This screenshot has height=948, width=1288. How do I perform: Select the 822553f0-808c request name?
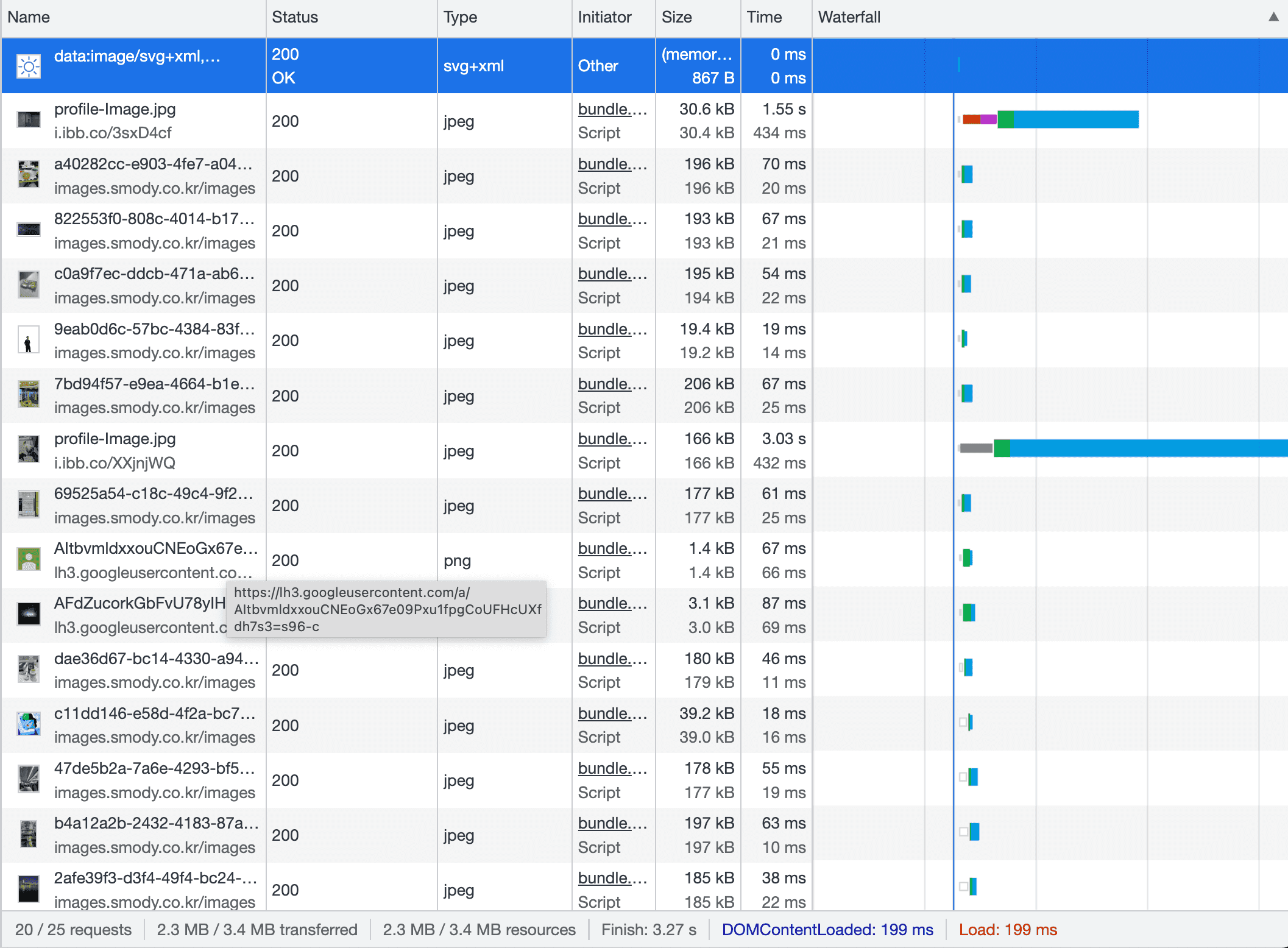pyautogui.click(x=154, y=219)
